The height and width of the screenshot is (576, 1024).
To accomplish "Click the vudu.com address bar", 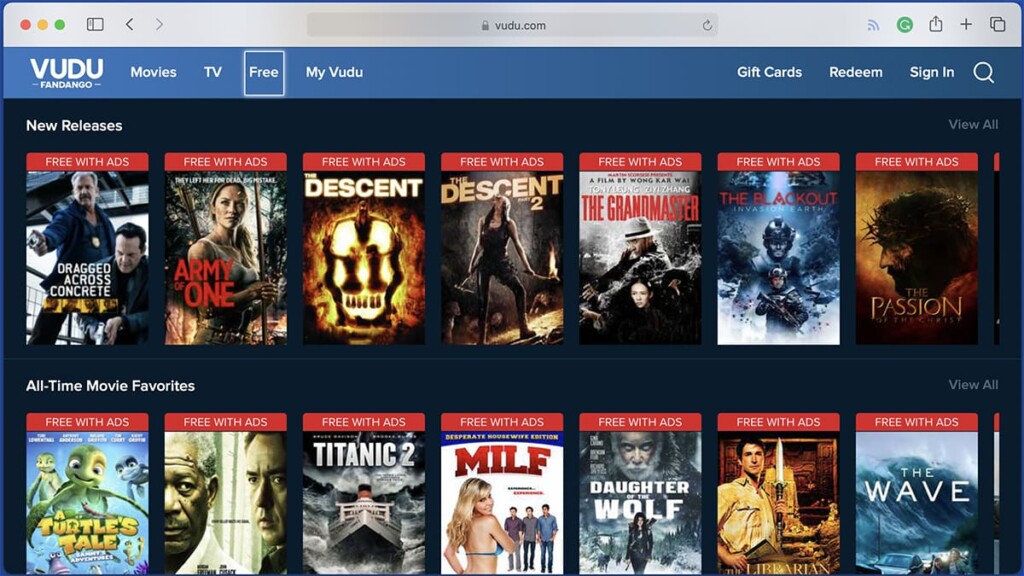I will (x=513, y=25).
